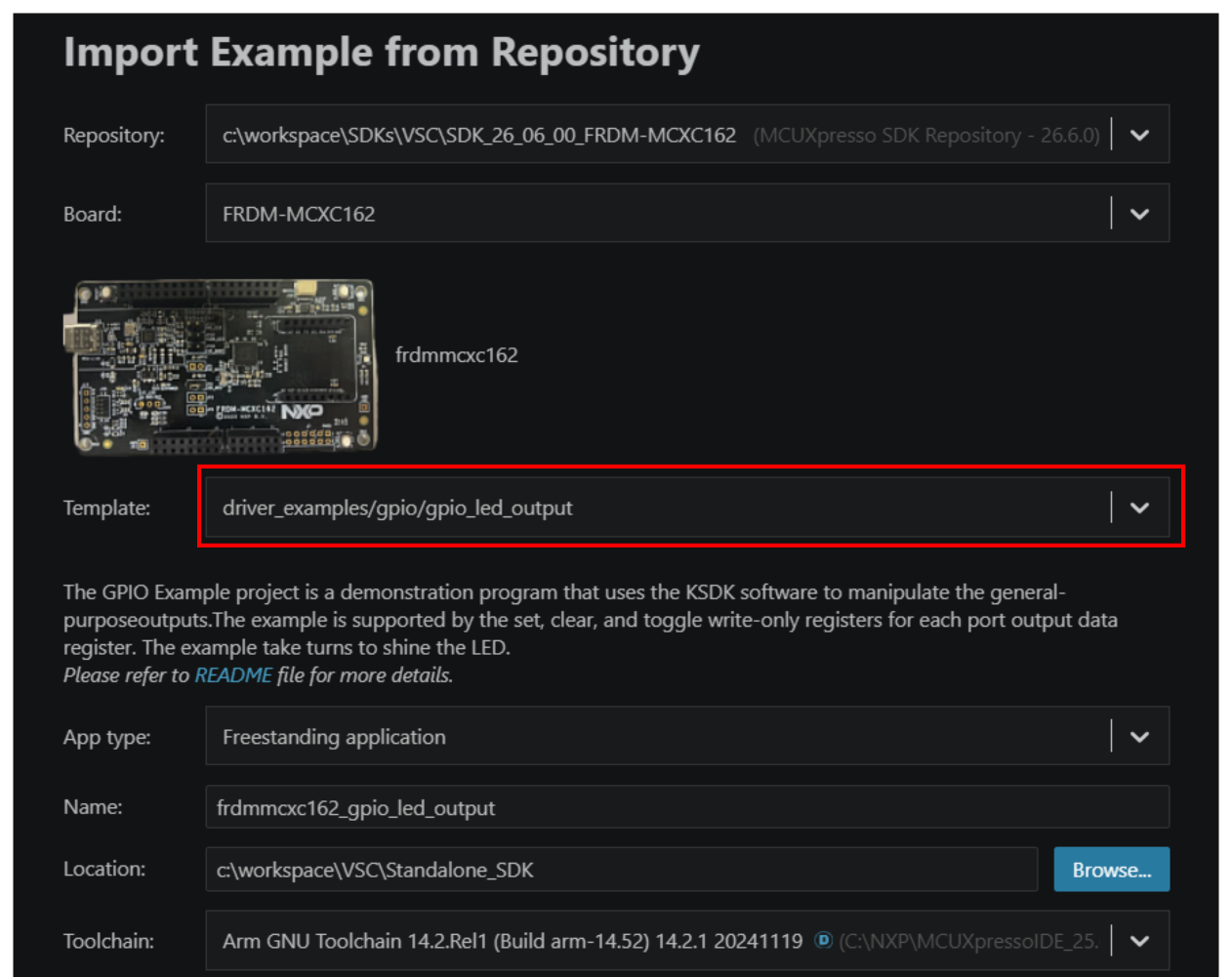
Task: Expand the App type dropdown chevron
Action: (x=1139, y=737)
